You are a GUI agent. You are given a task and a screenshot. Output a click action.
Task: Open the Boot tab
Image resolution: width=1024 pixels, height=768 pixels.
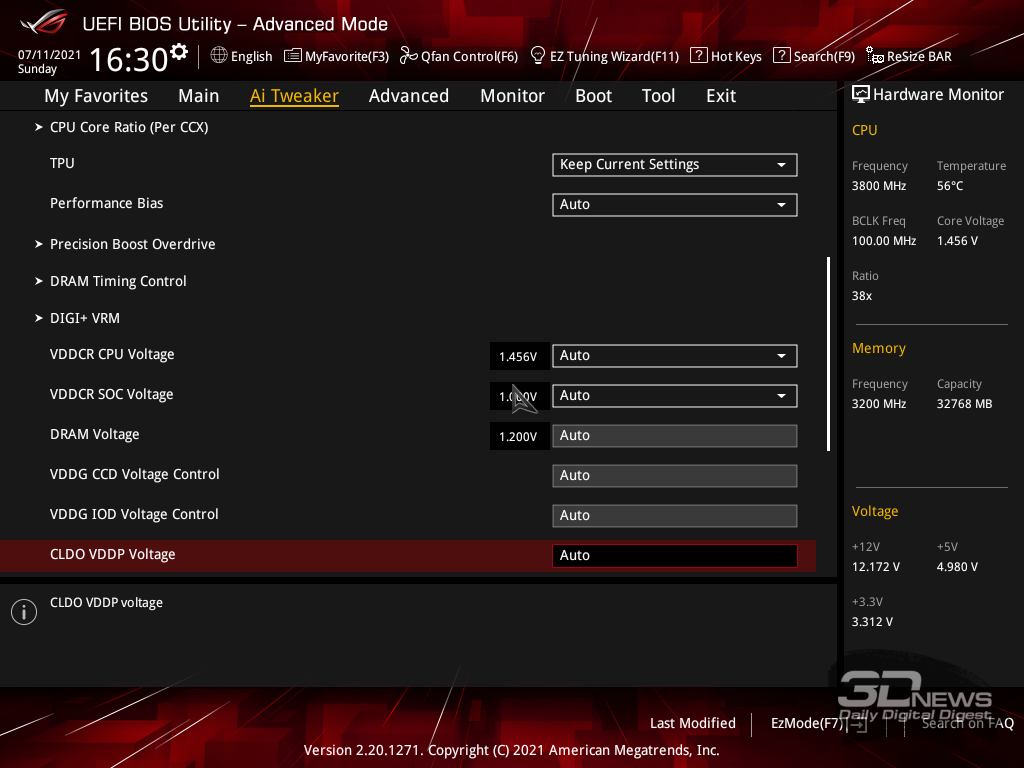click(x=594, y=96)
